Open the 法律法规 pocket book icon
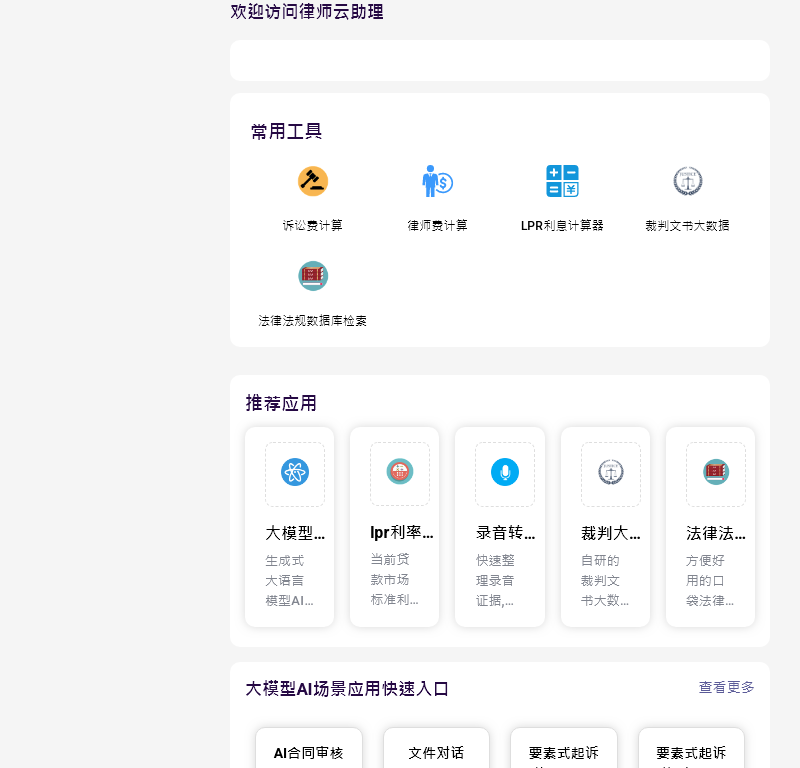Screen dimensions: 800x768 (713, 473)
